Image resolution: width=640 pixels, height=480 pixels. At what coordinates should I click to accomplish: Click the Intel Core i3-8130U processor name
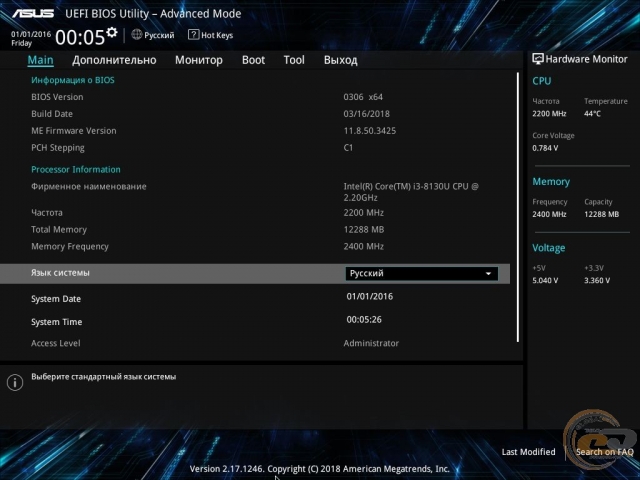click(411, 192)
